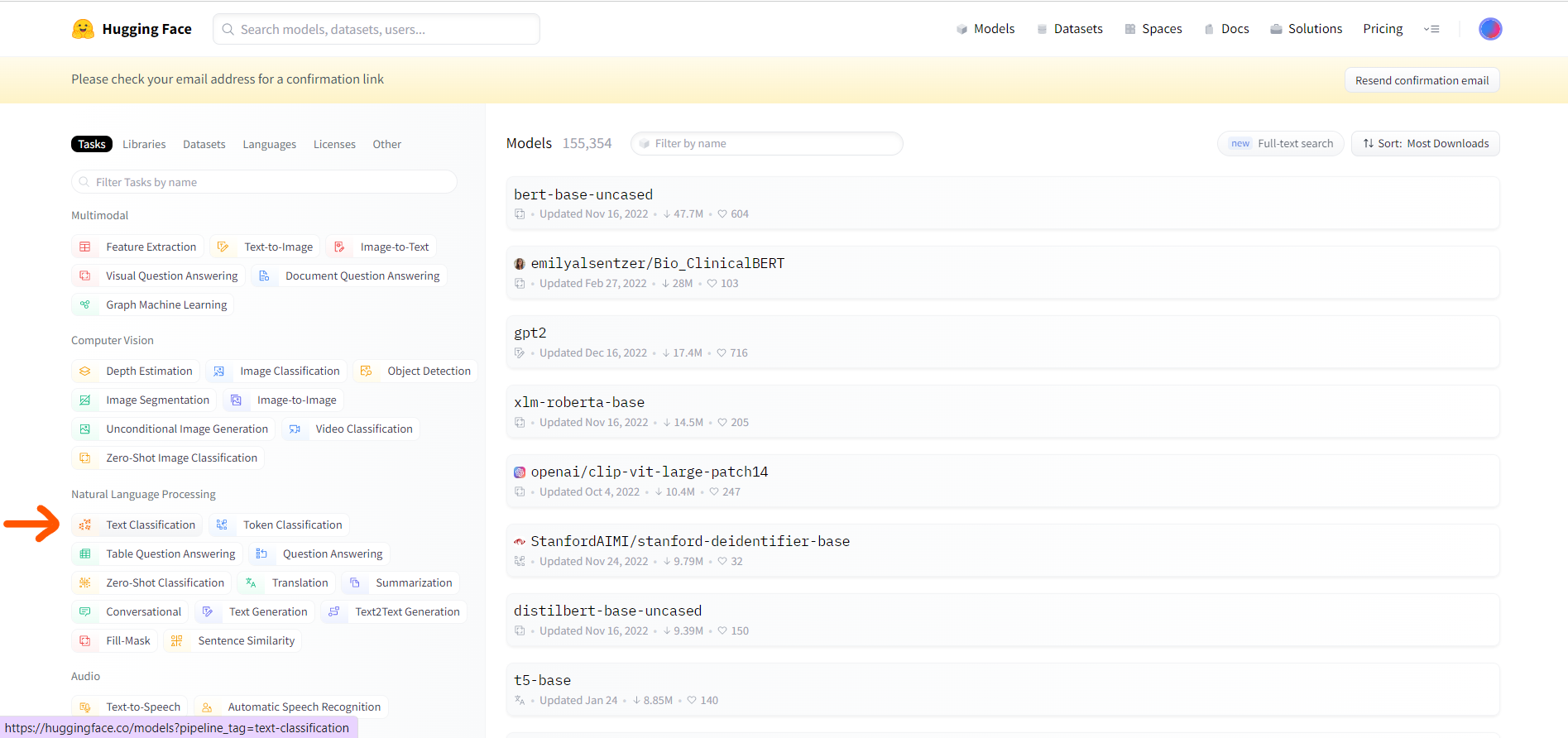Click the Token Classification icon
This screenshot has height=738, width=1568.
point(222,525)
